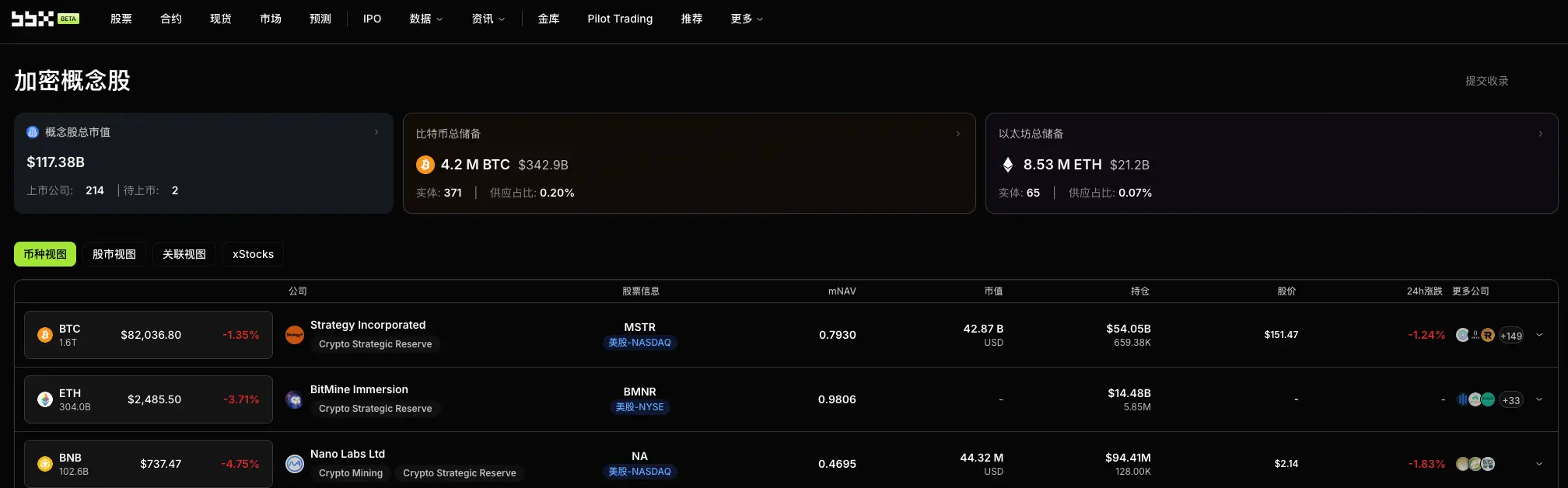Screen dimensions: 1568x488
Task: Open 以太坊总储备 card arrow
Action: point(1540,134)
